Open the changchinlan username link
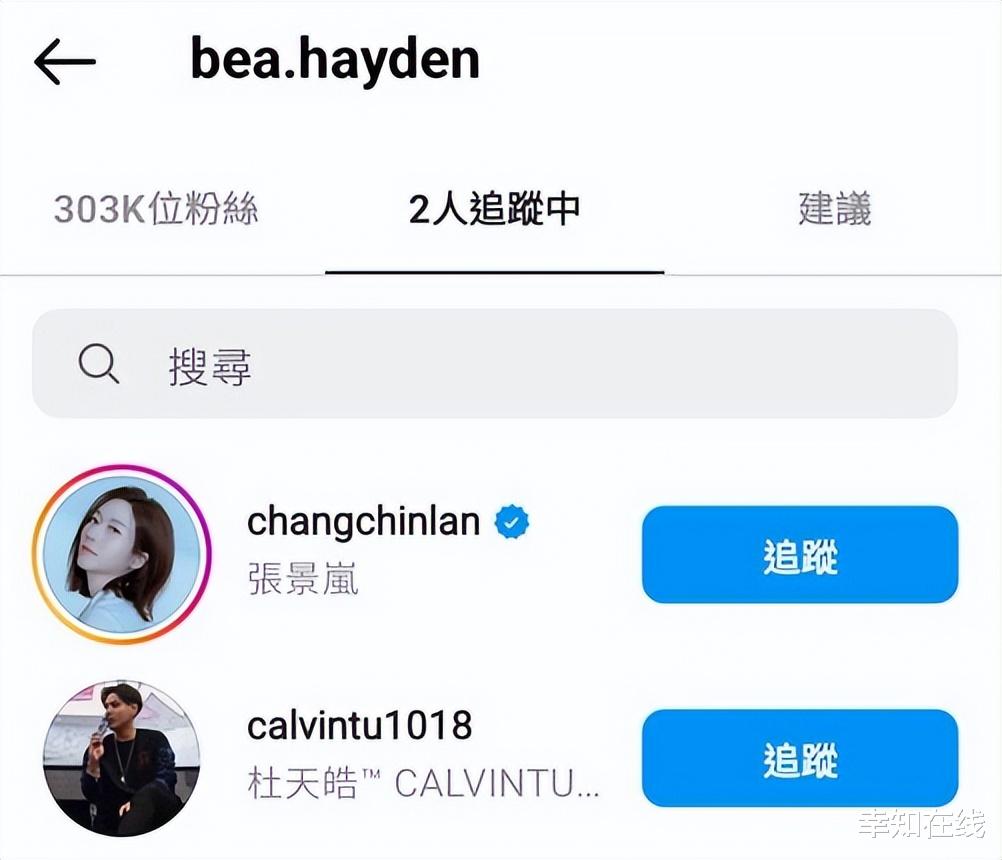This screenshot has width=1002, height=860. click(x=363, y=522)
